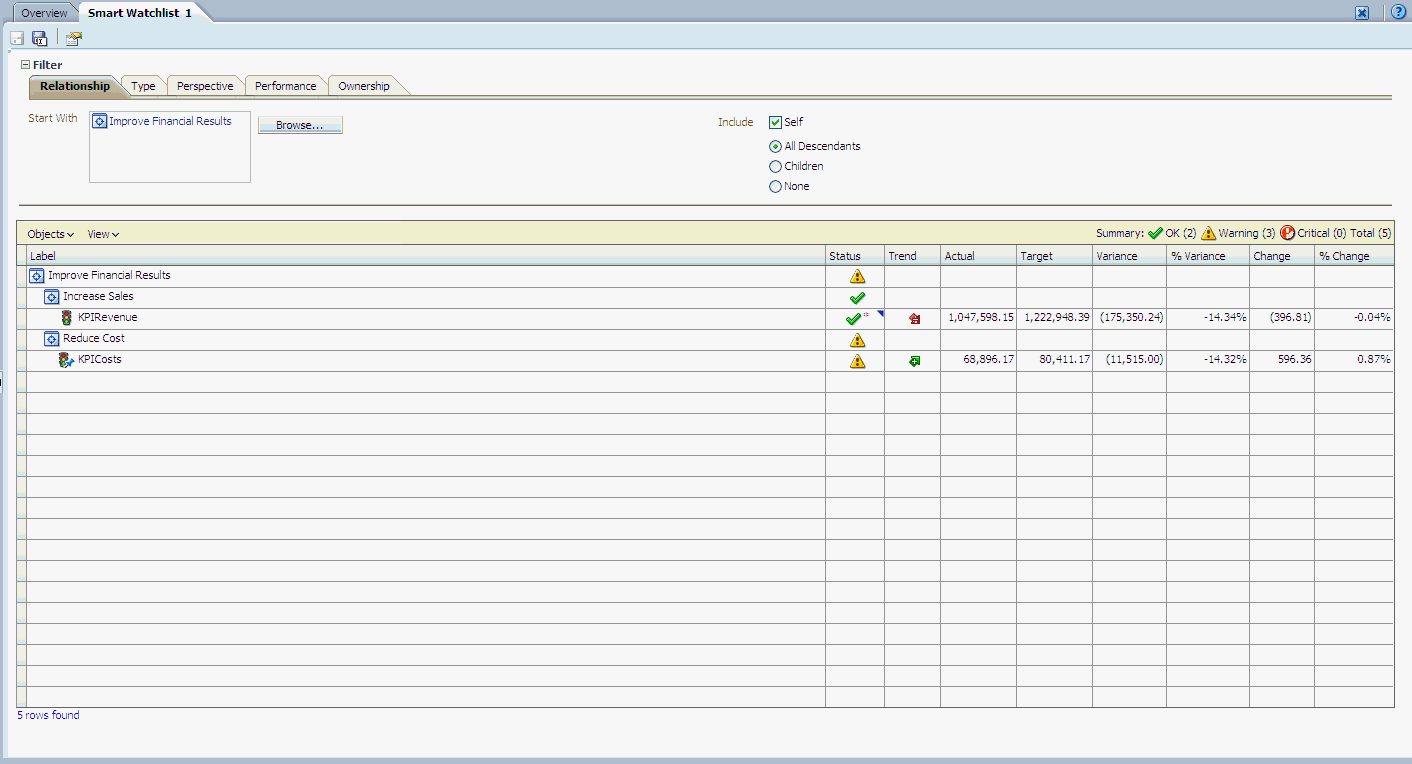Click the Status column header
This screenshot has width=1412, height=764.
(x=855, y=256)
